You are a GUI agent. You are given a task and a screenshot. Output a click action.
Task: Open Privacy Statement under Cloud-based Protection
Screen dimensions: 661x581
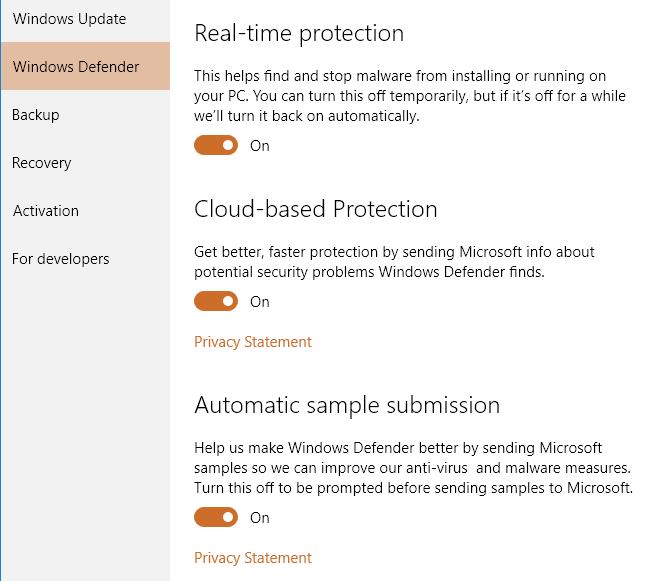(x=253, y=342)
